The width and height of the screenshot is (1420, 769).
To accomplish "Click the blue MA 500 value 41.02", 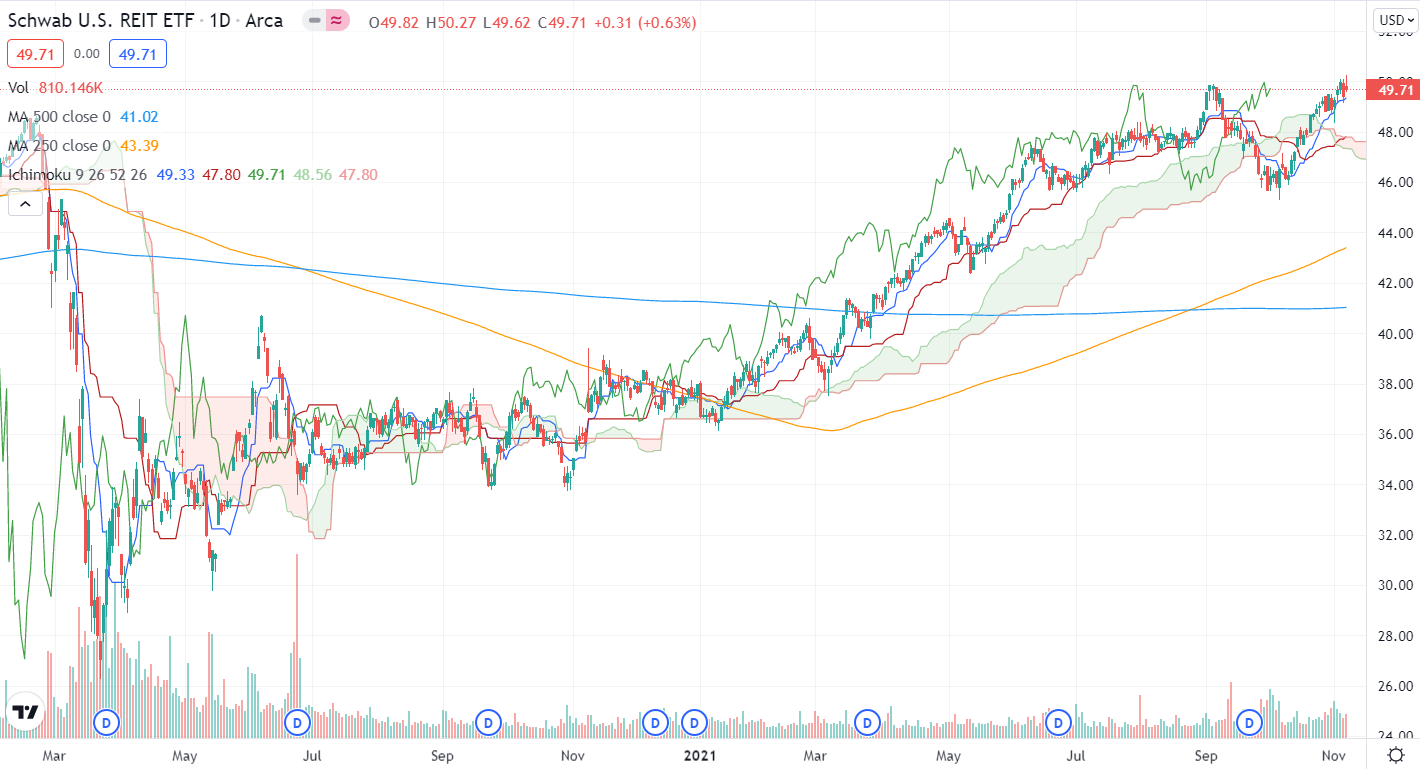I will click(x=138, y=117).
